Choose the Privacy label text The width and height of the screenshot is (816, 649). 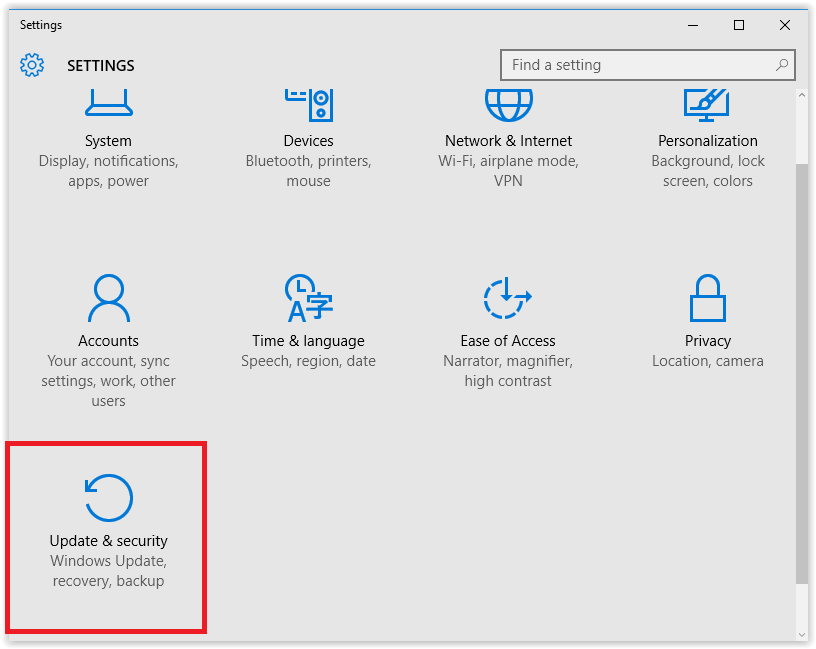[x=708, y=341]
